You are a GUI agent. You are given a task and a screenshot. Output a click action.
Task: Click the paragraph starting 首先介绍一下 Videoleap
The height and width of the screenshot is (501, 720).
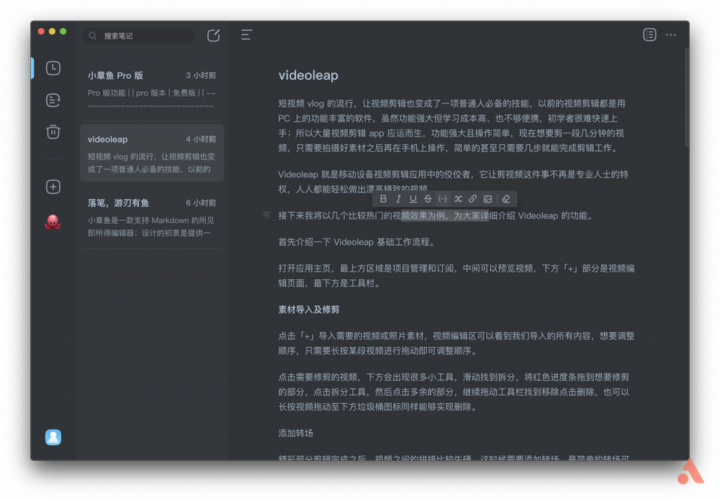pos(356,242)
